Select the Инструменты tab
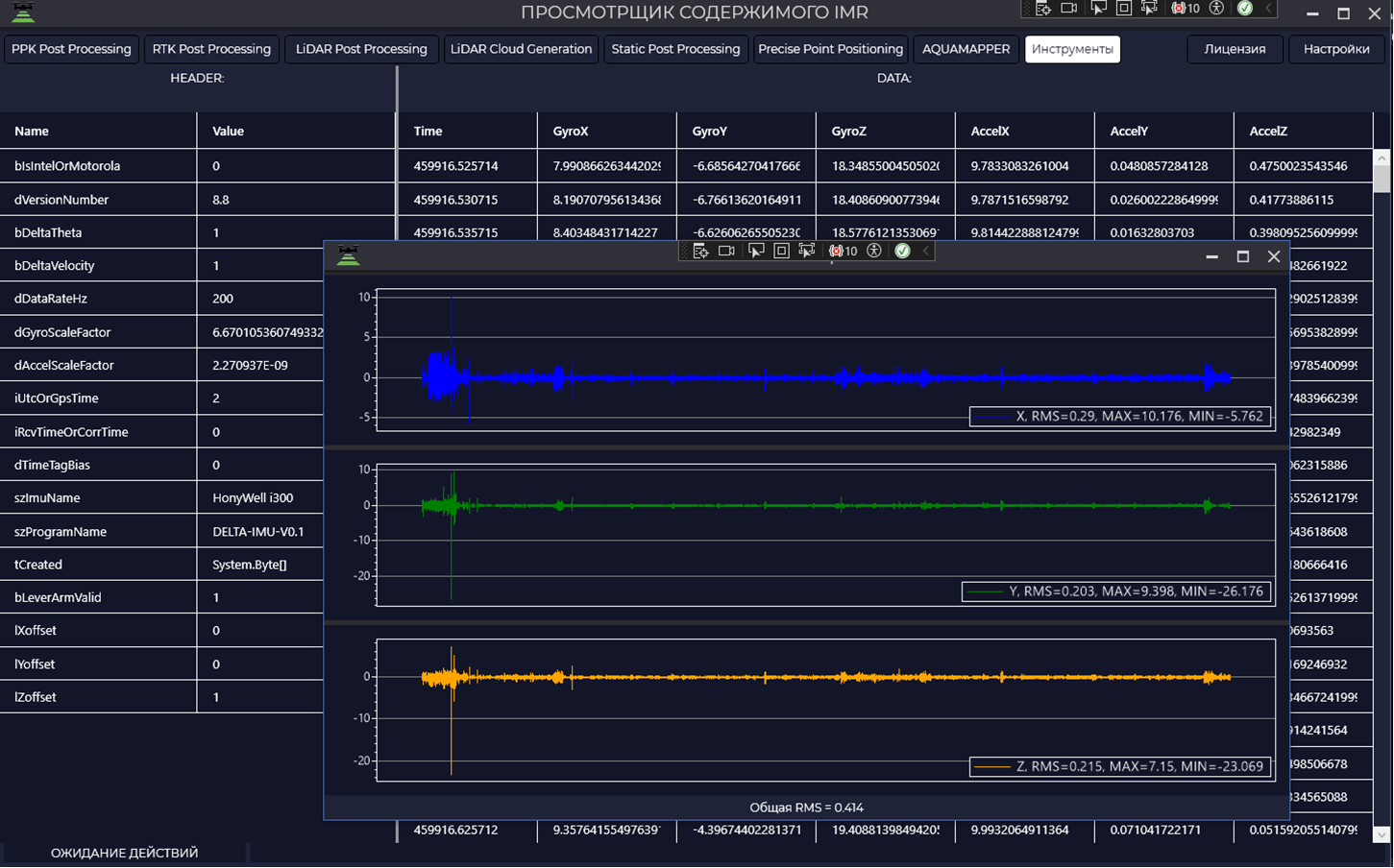The image size is (1394, 868). coord(1072,49)
